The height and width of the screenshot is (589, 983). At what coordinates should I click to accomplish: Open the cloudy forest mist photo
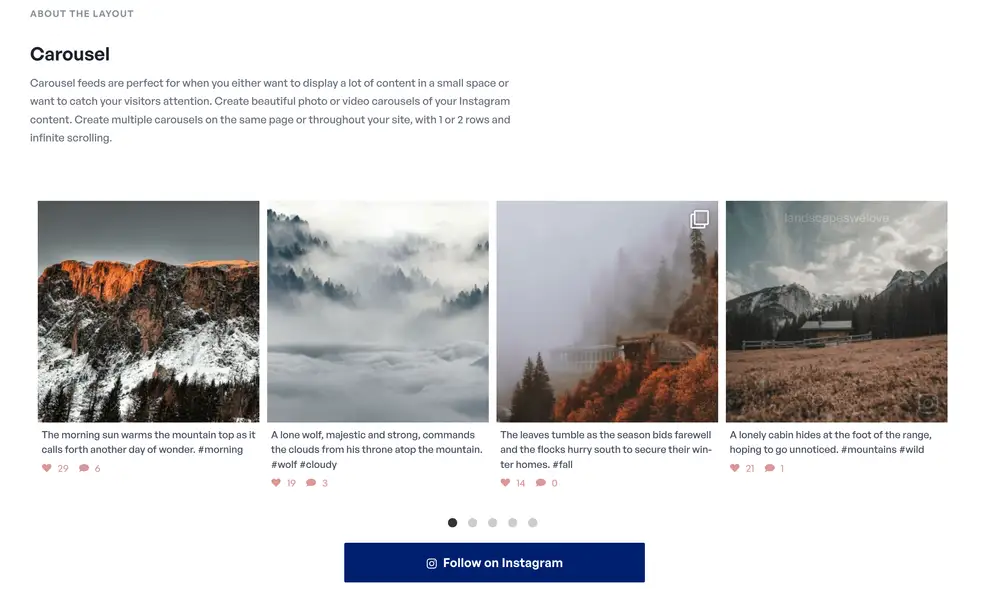(x=378, y=311)
